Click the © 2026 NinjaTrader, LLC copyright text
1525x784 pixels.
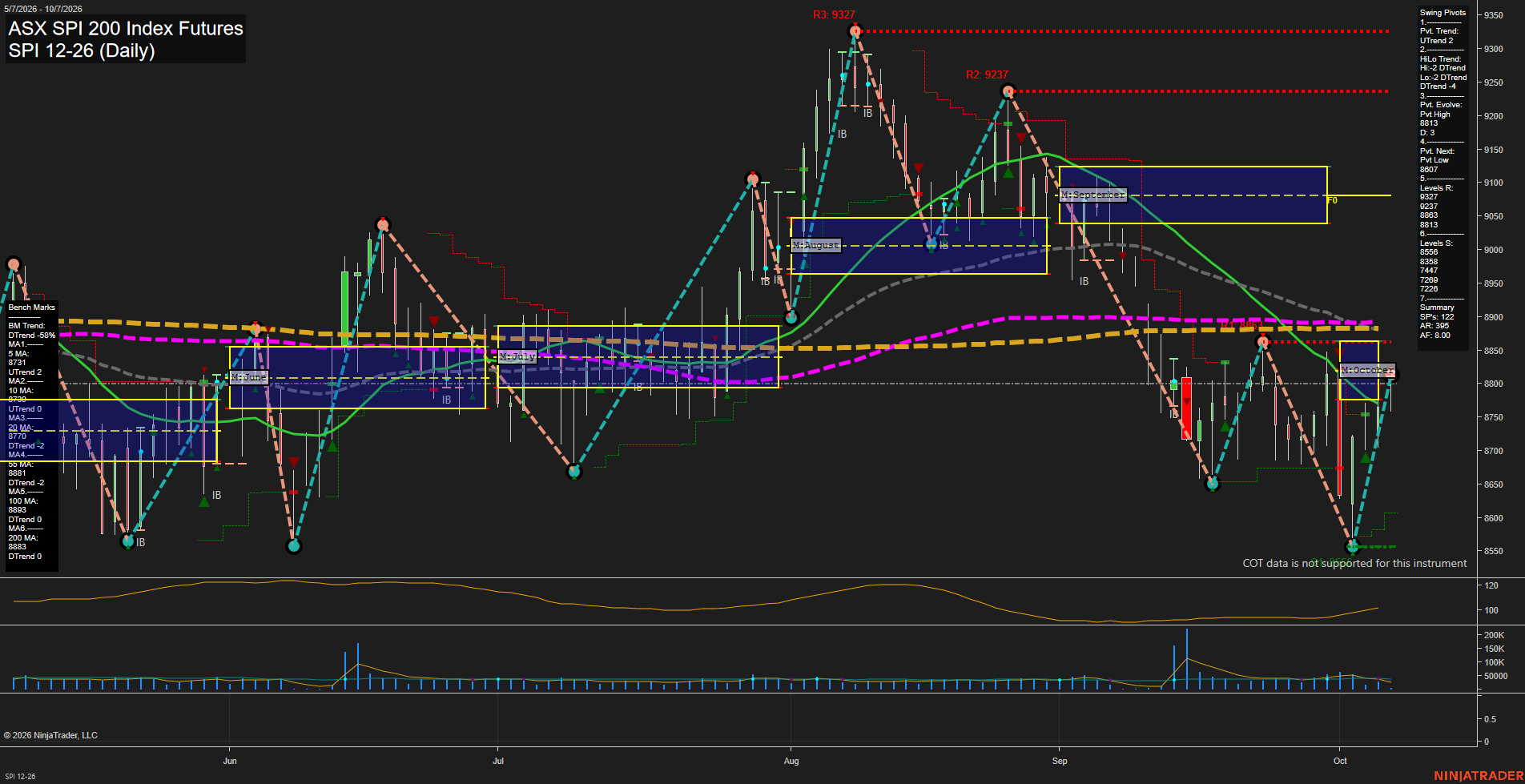pos(50,735)
